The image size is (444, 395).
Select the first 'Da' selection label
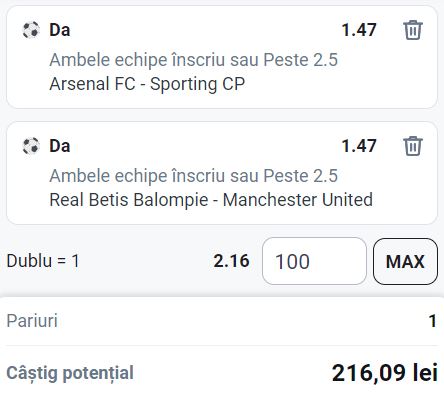[60, 30]
